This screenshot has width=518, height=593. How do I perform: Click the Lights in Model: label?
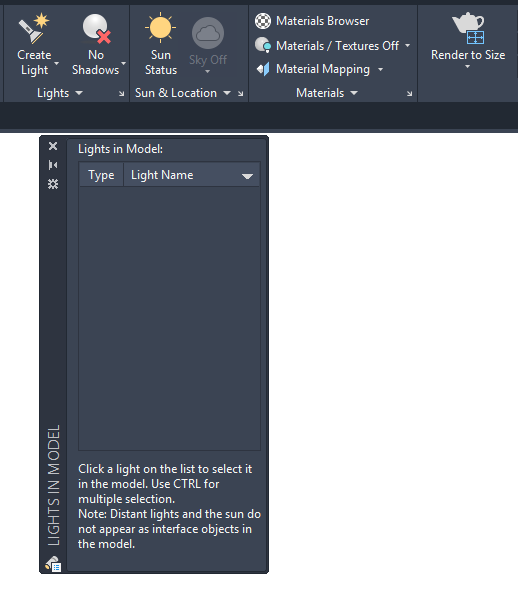point(120,149)
